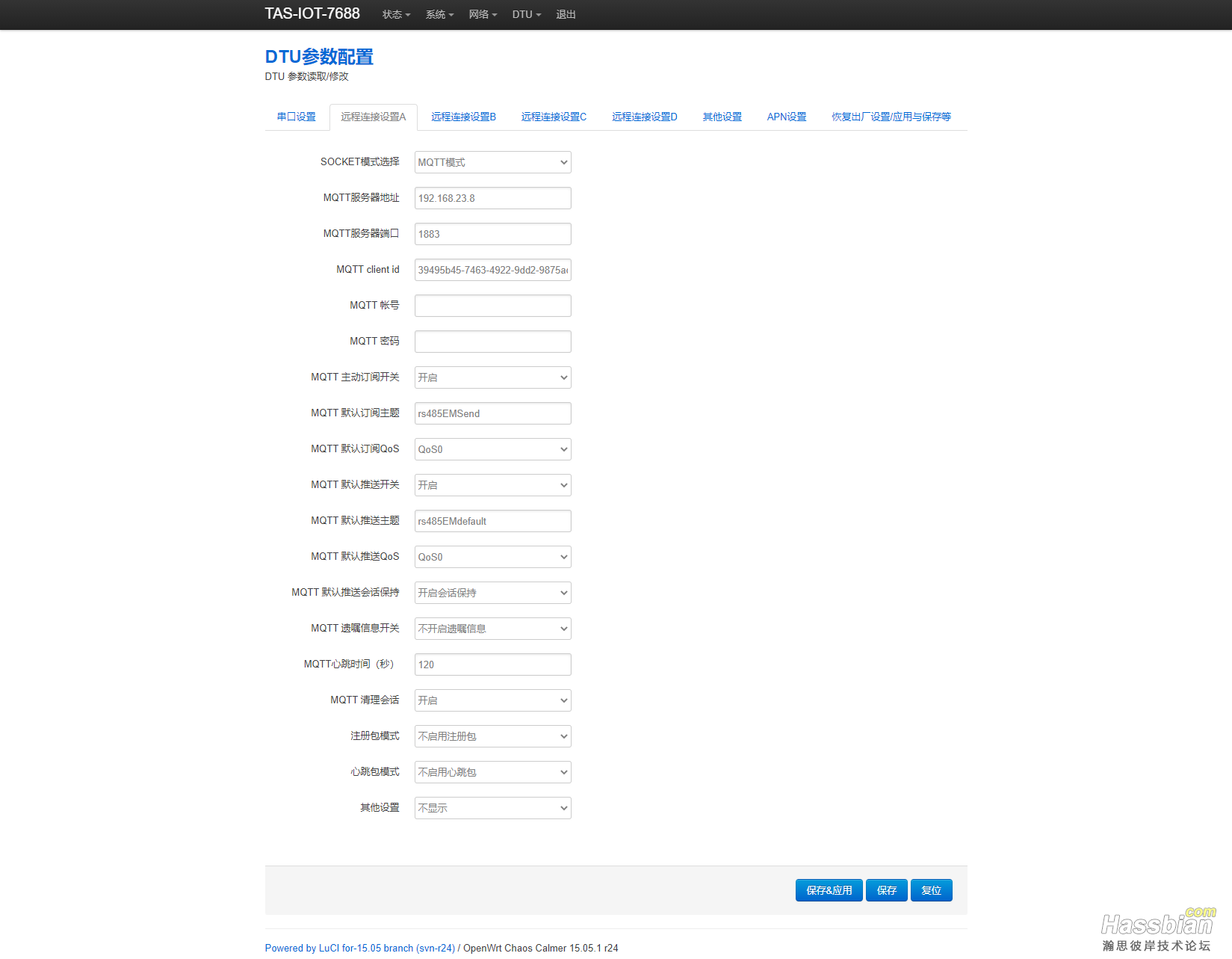The width and height of the screenshot is (1232, 959).
Task: Click the 复位 reset button
Action: point(932,890)
